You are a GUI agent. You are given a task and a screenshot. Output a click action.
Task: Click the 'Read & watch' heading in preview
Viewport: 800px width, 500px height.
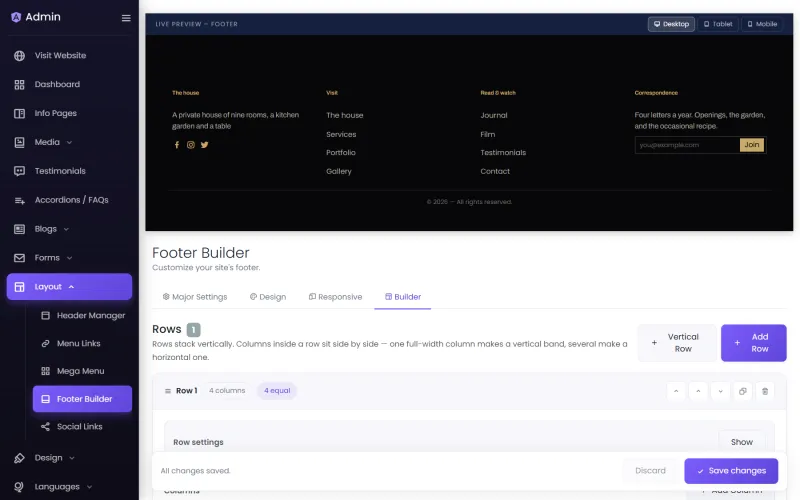pos(498,93)
